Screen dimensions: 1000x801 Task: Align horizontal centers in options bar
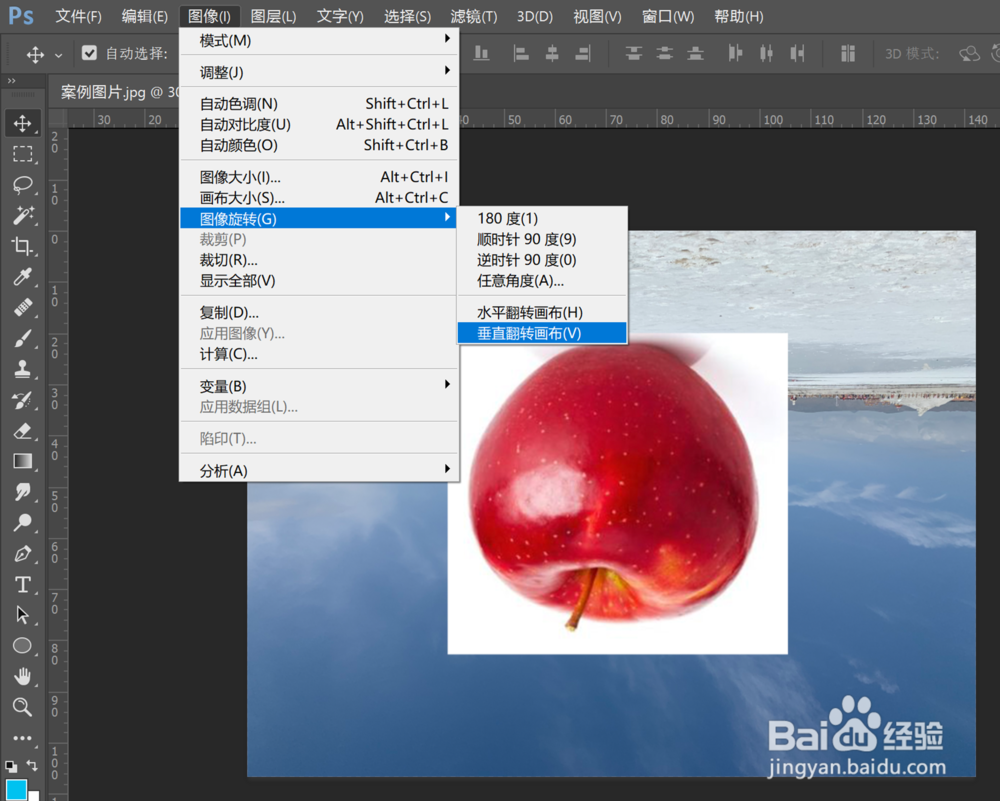tap(552, 54)
